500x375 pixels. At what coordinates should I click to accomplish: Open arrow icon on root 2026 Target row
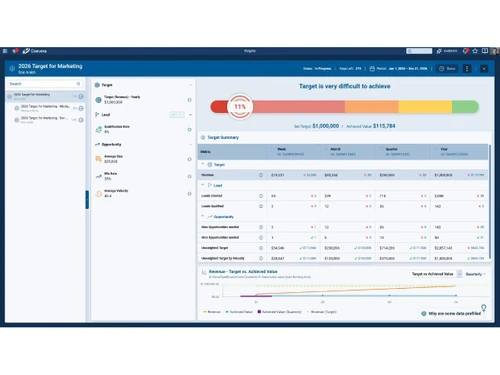pos(81,96)
